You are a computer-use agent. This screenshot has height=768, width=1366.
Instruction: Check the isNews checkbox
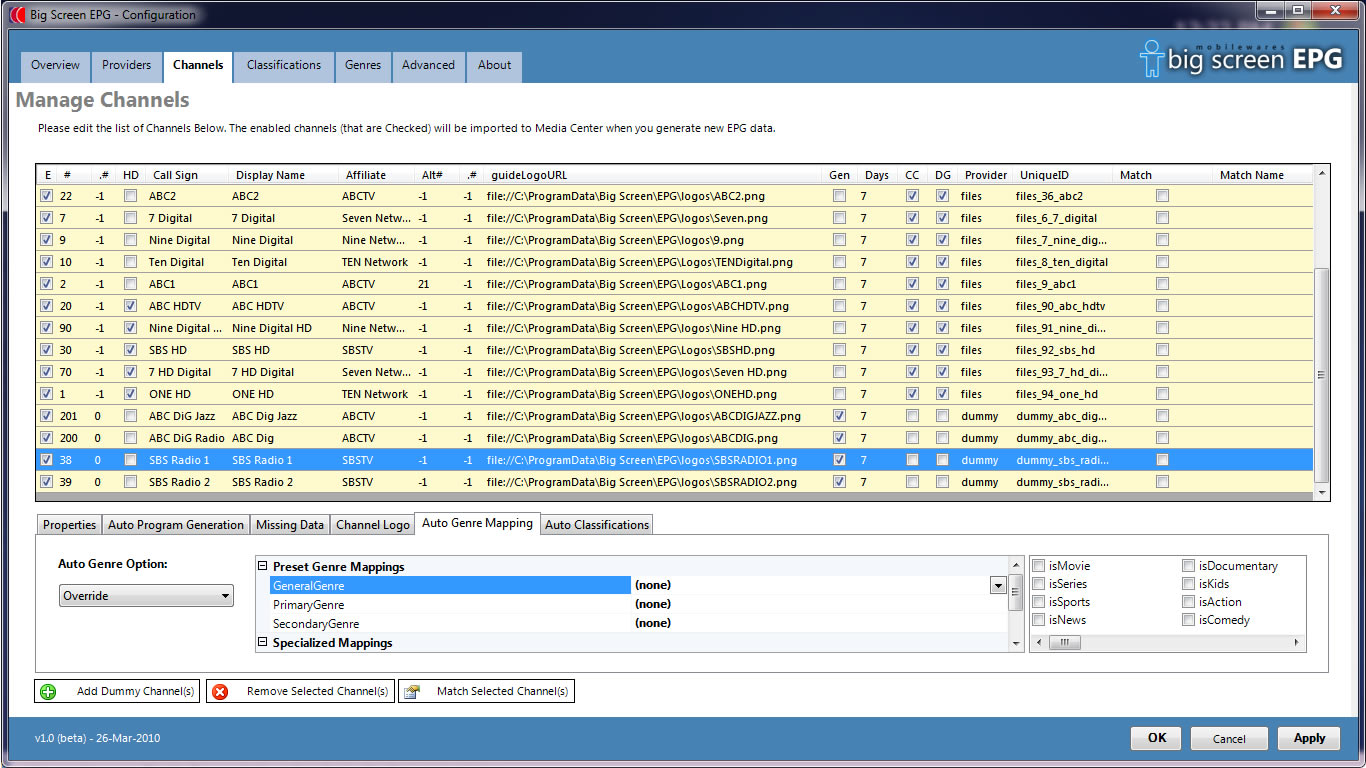coord(1039,620)
